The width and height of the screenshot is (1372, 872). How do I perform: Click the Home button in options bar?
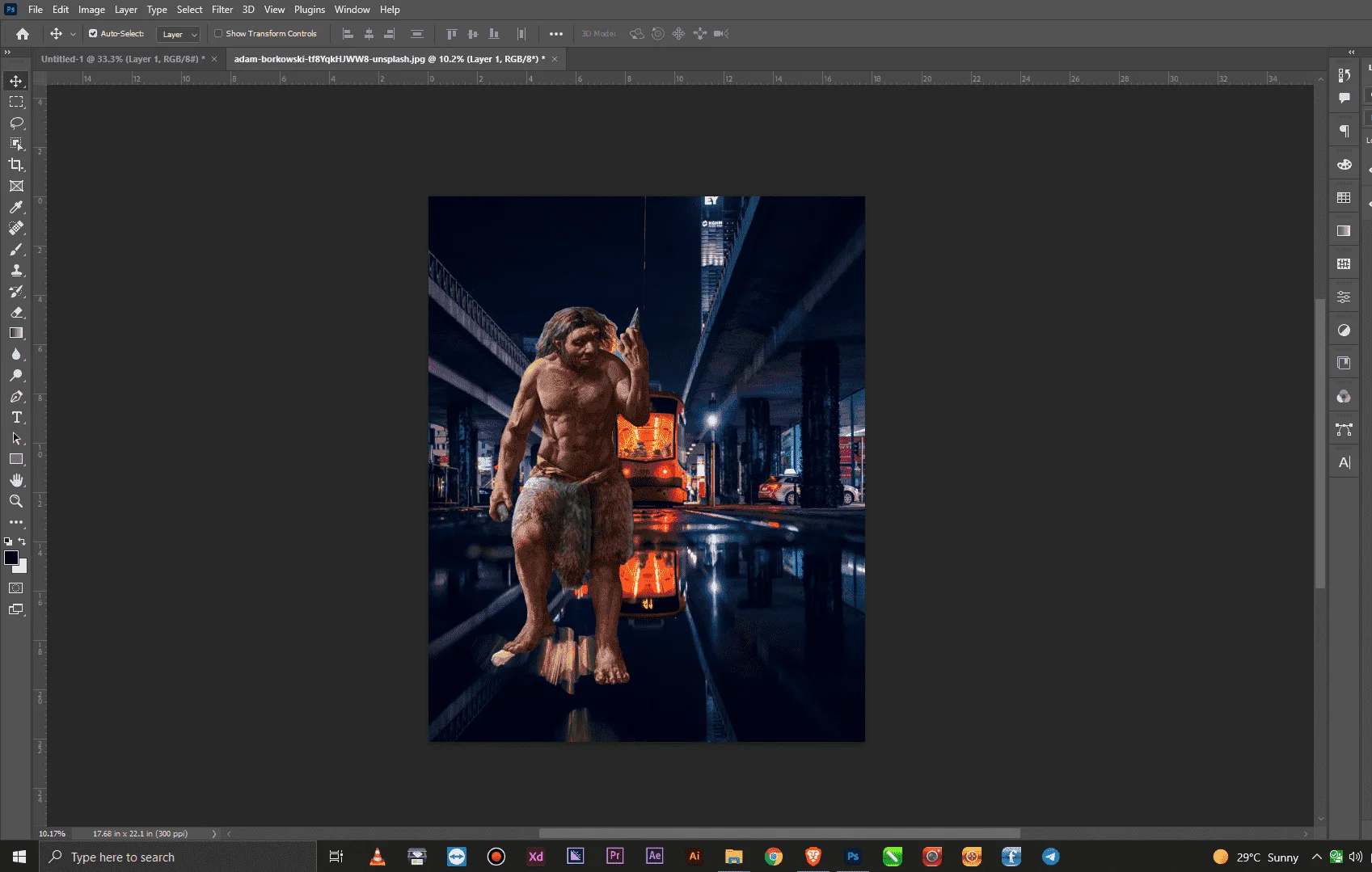tap(23, 34)
